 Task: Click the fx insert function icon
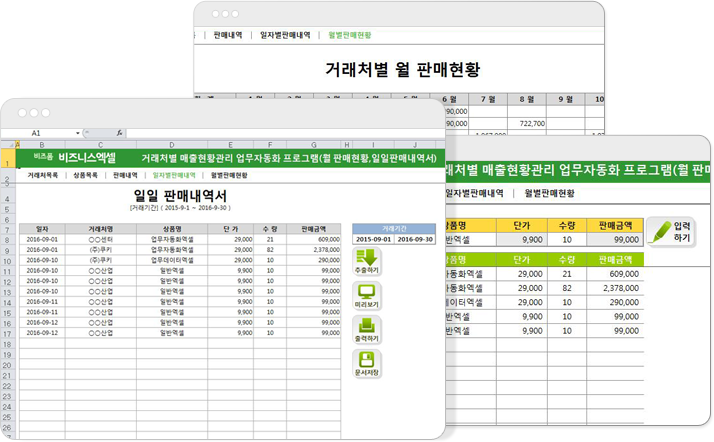click(119, 133)
